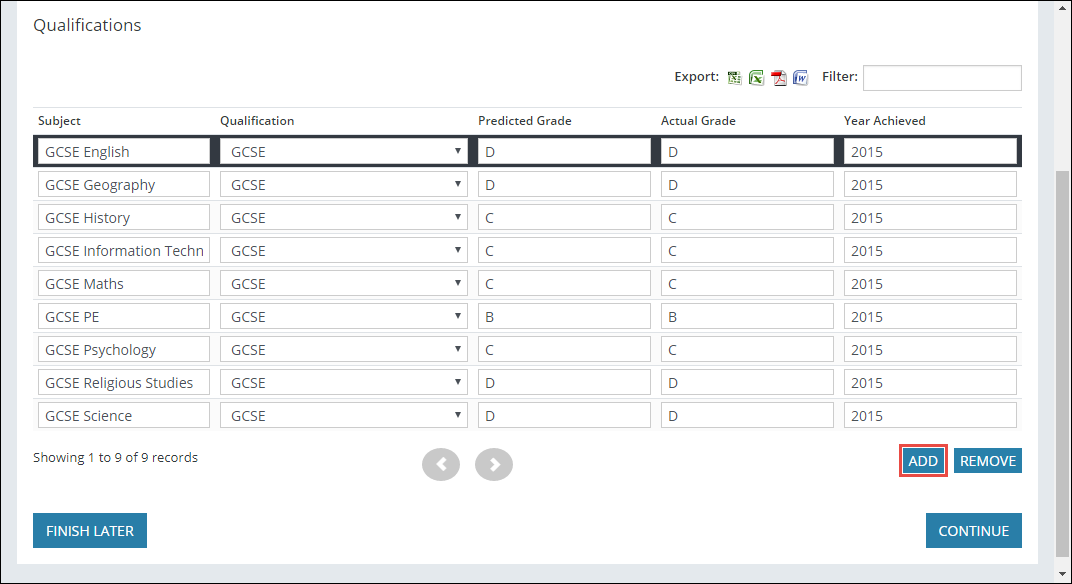The height and width of the screenshot is (584, 1072).
Task: Export the table via the Excel icon
Action: (757, 77)
